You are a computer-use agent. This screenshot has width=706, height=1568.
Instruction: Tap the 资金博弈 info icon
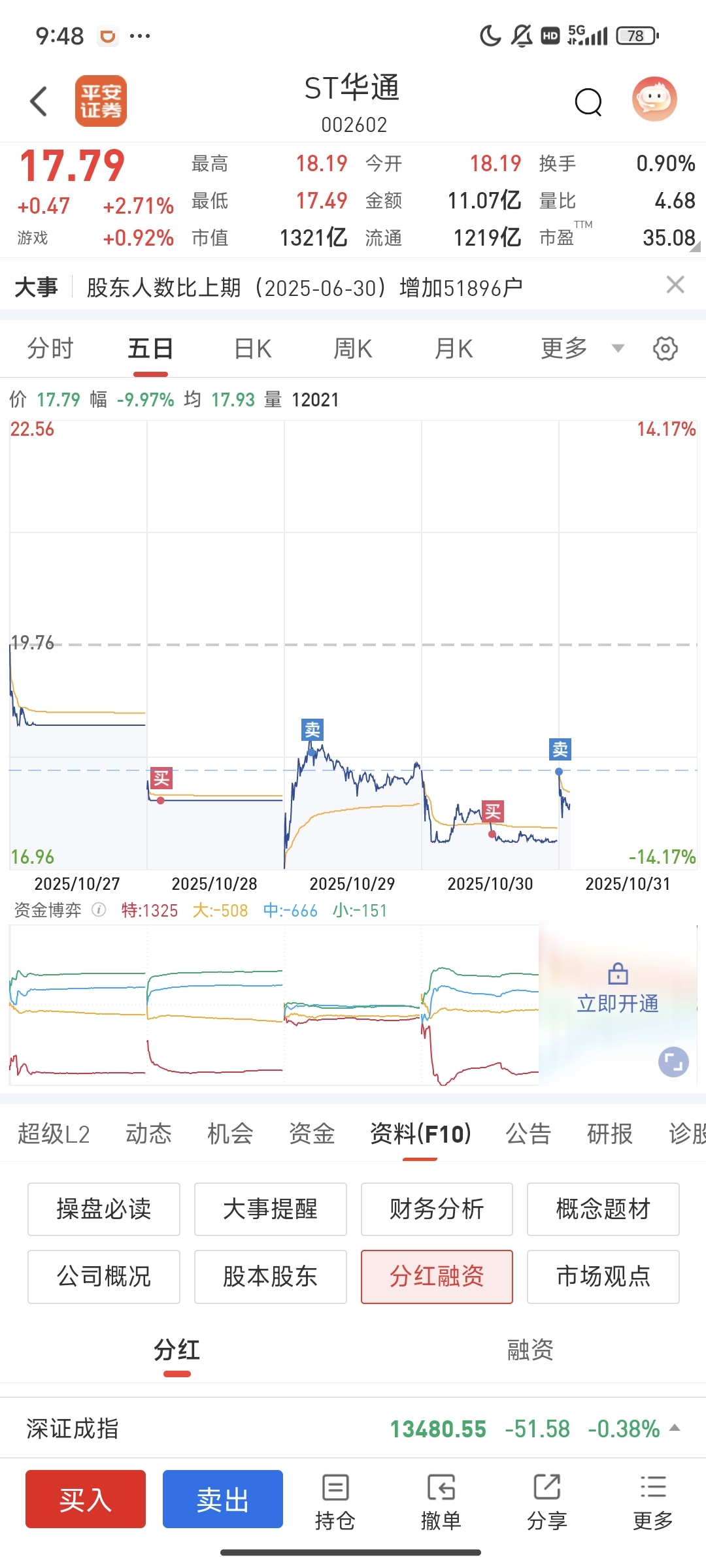point(99,910)
